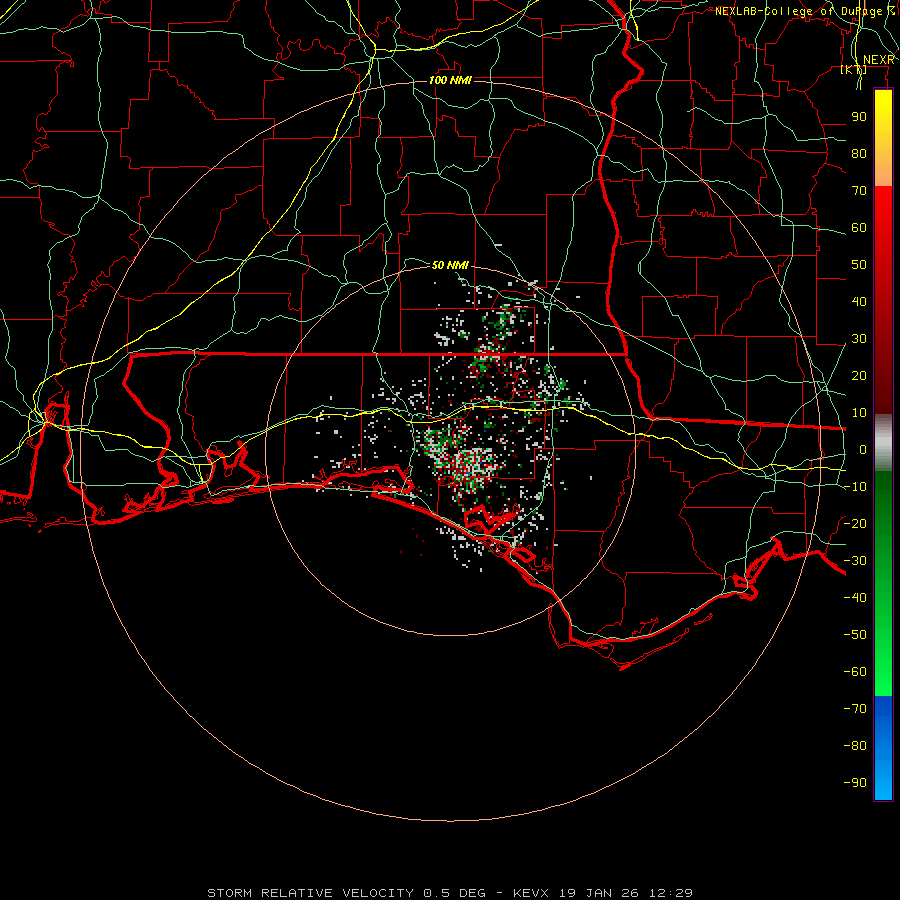Click the "19 JAN 26" date in footer

[x=599, y=893]
